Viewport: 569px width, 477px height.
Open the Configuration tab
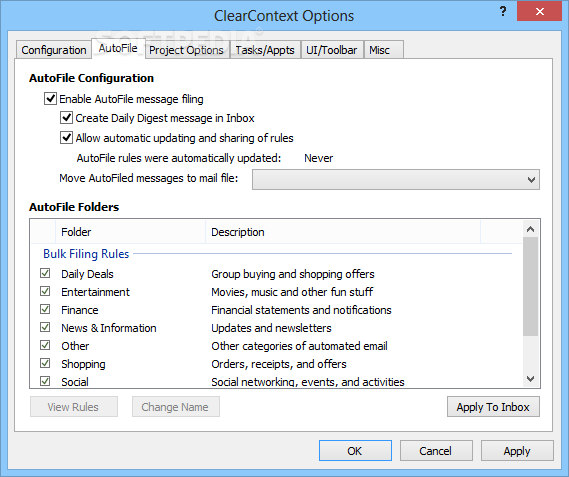pyautogui.click(x=53, y=50)
